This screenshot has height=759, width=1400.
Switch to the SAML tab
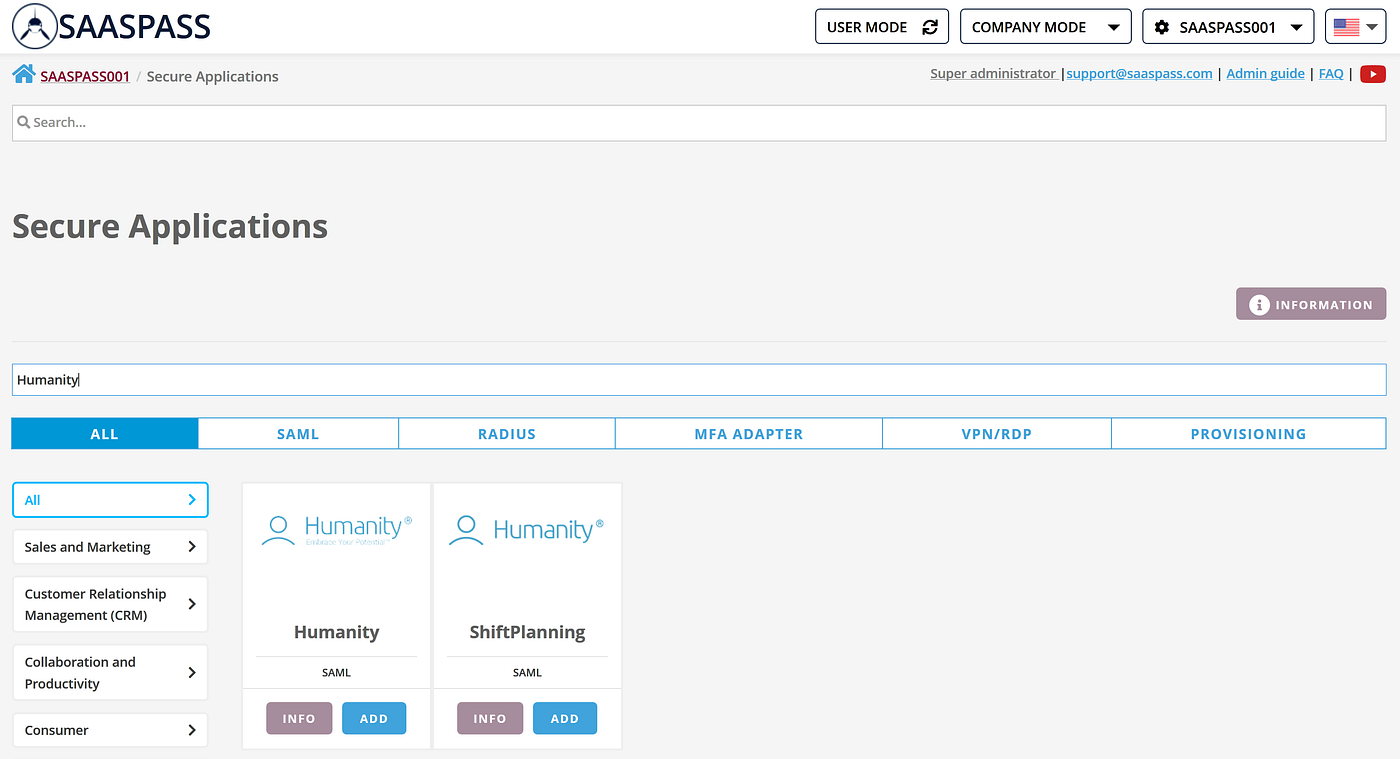point(298,434)
